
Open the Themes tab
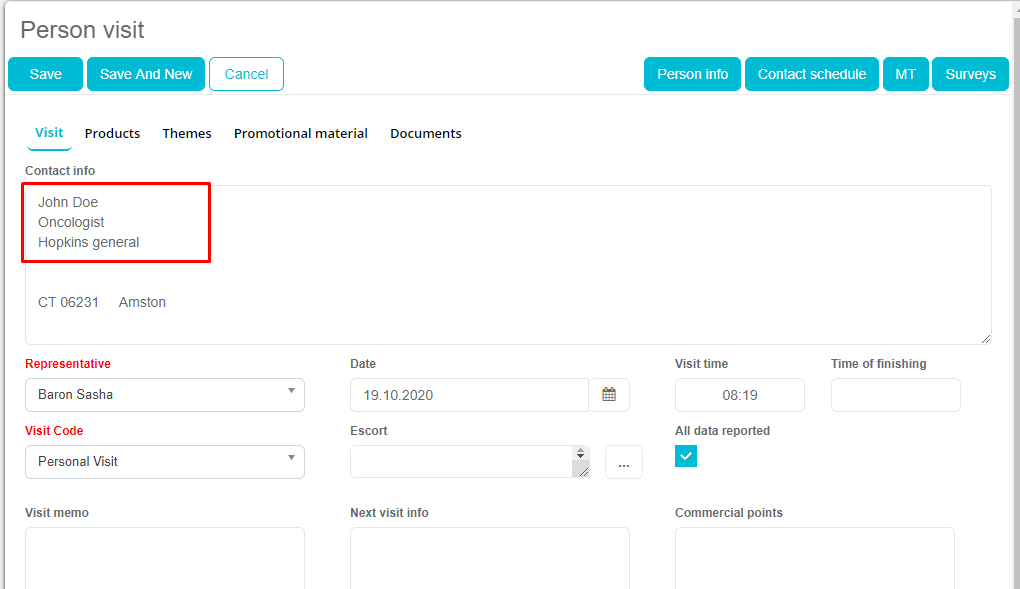point(187,133)
